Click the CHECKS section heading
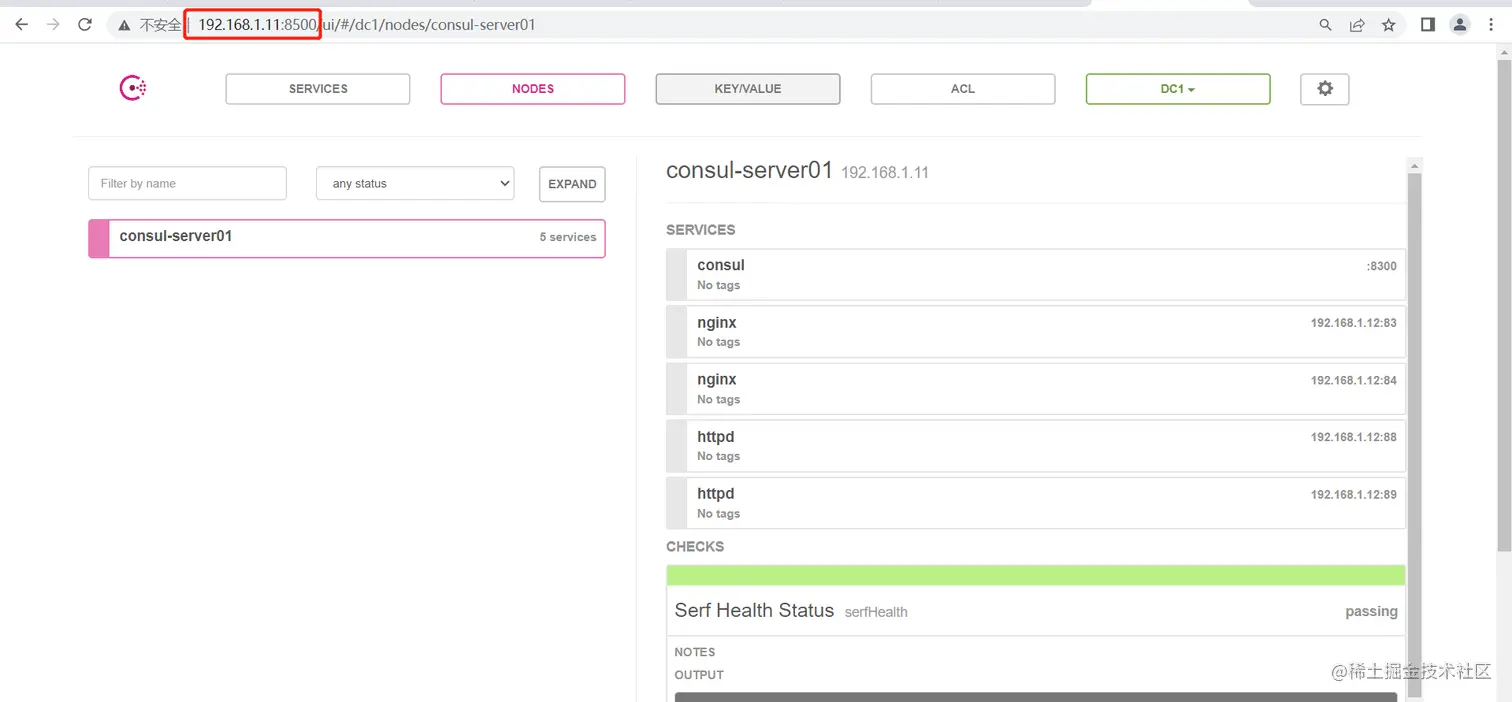The image size is (1512, 702). click(695, 547)
